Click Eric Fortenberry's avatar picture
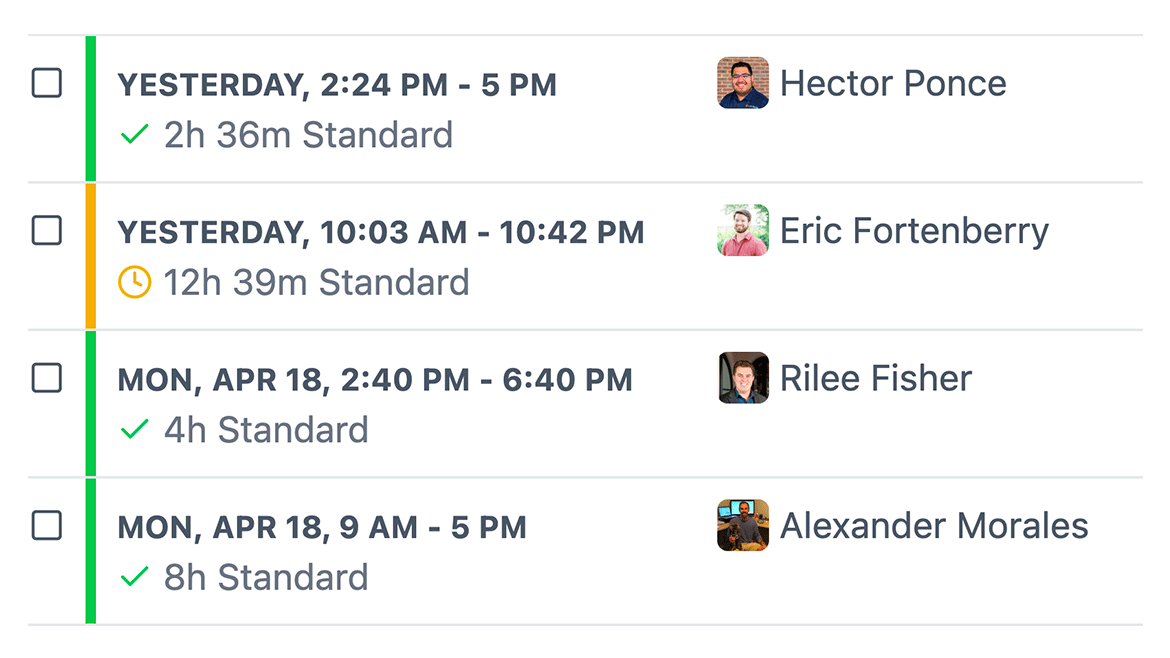This screenshot has height=658, width=1170. coord(743,231)
